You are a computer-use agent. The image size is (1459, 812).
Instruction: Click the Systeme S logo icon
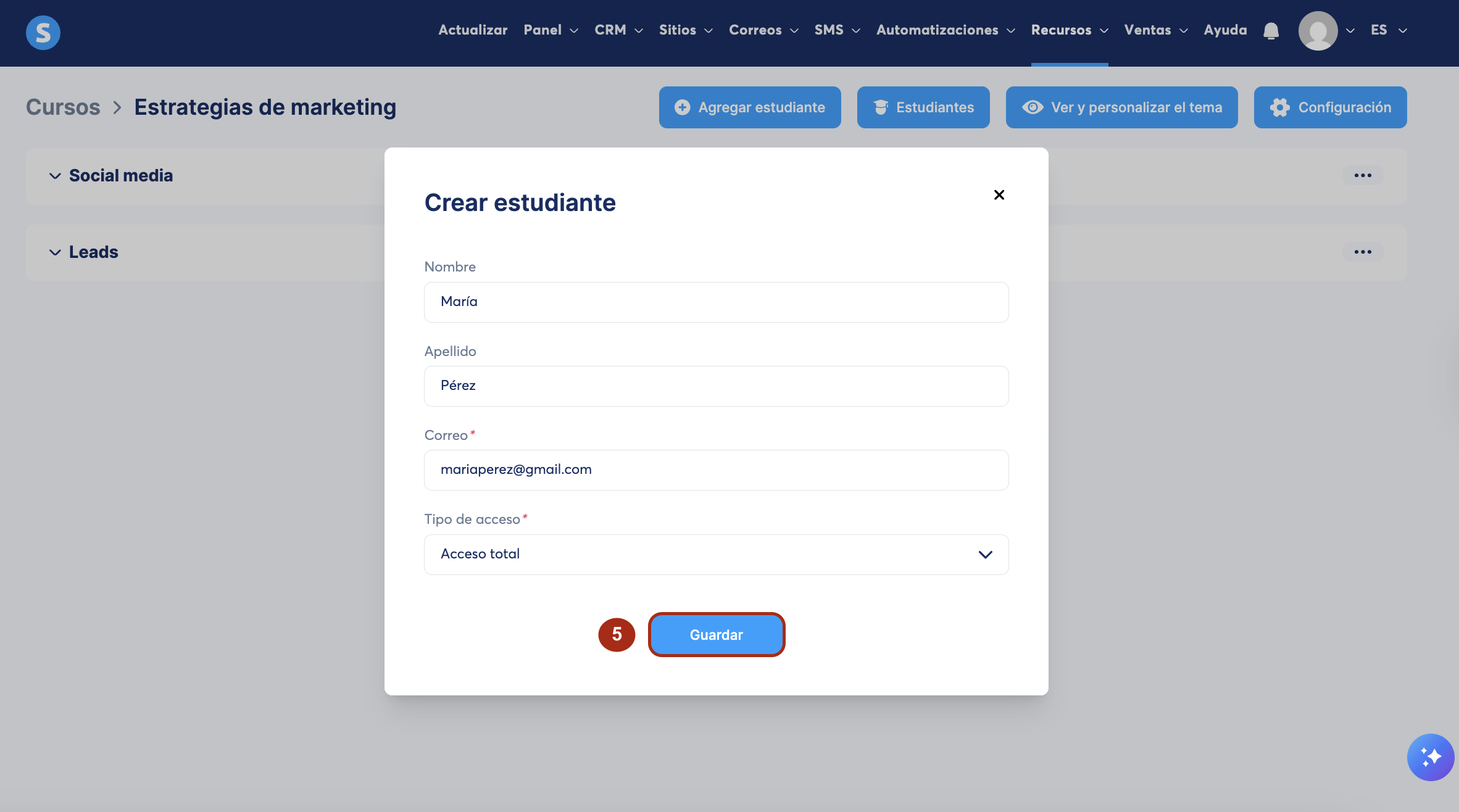click(x=43, y=32)
